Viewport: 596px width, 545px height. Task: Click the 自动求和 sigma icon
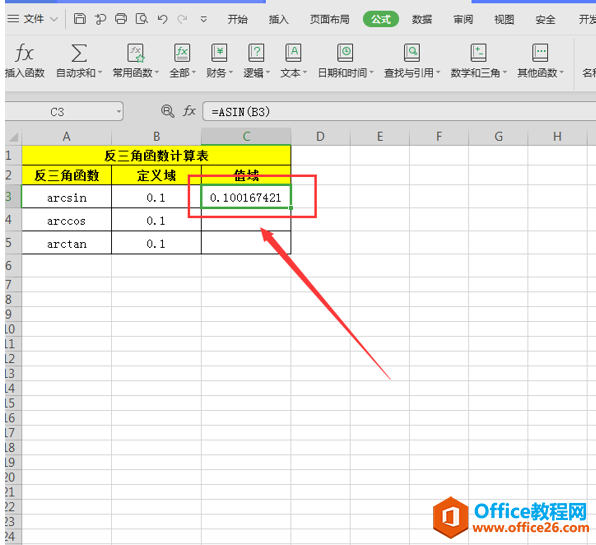(79, 52)
